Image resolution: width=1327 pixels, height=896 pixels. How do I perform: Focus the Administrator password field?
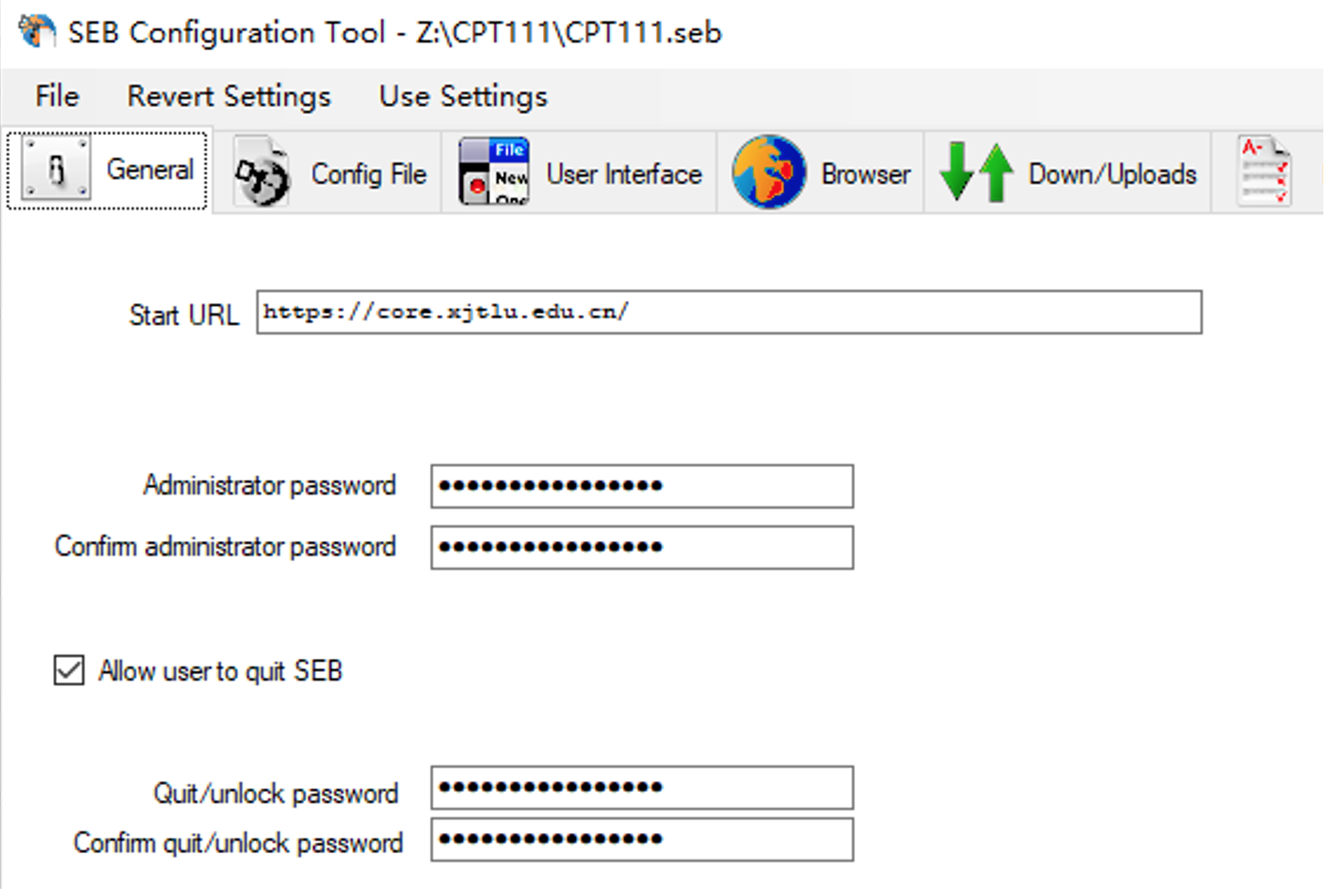tap(643, 486)
